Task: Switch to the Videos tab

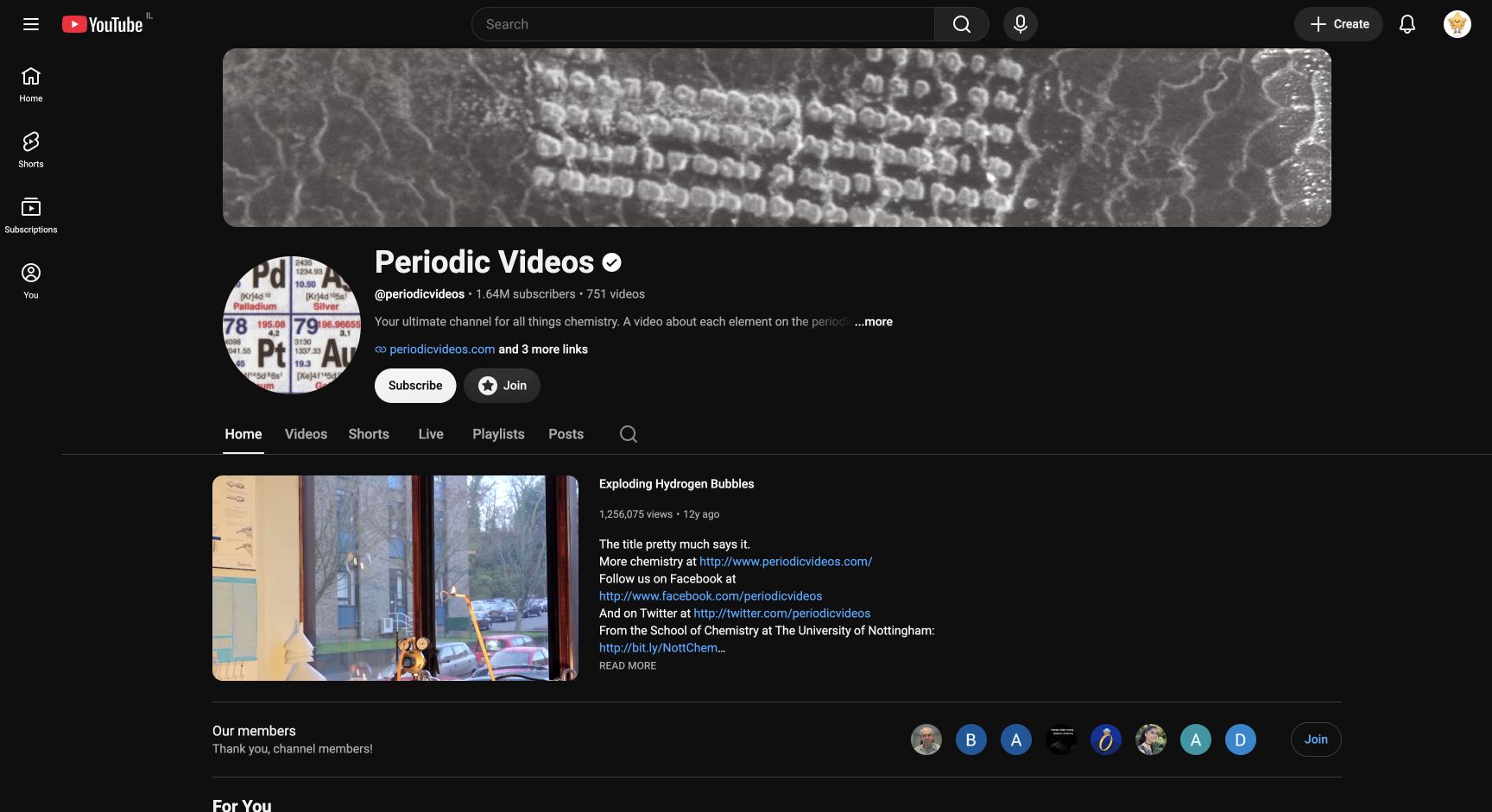Action: point(306,434)
